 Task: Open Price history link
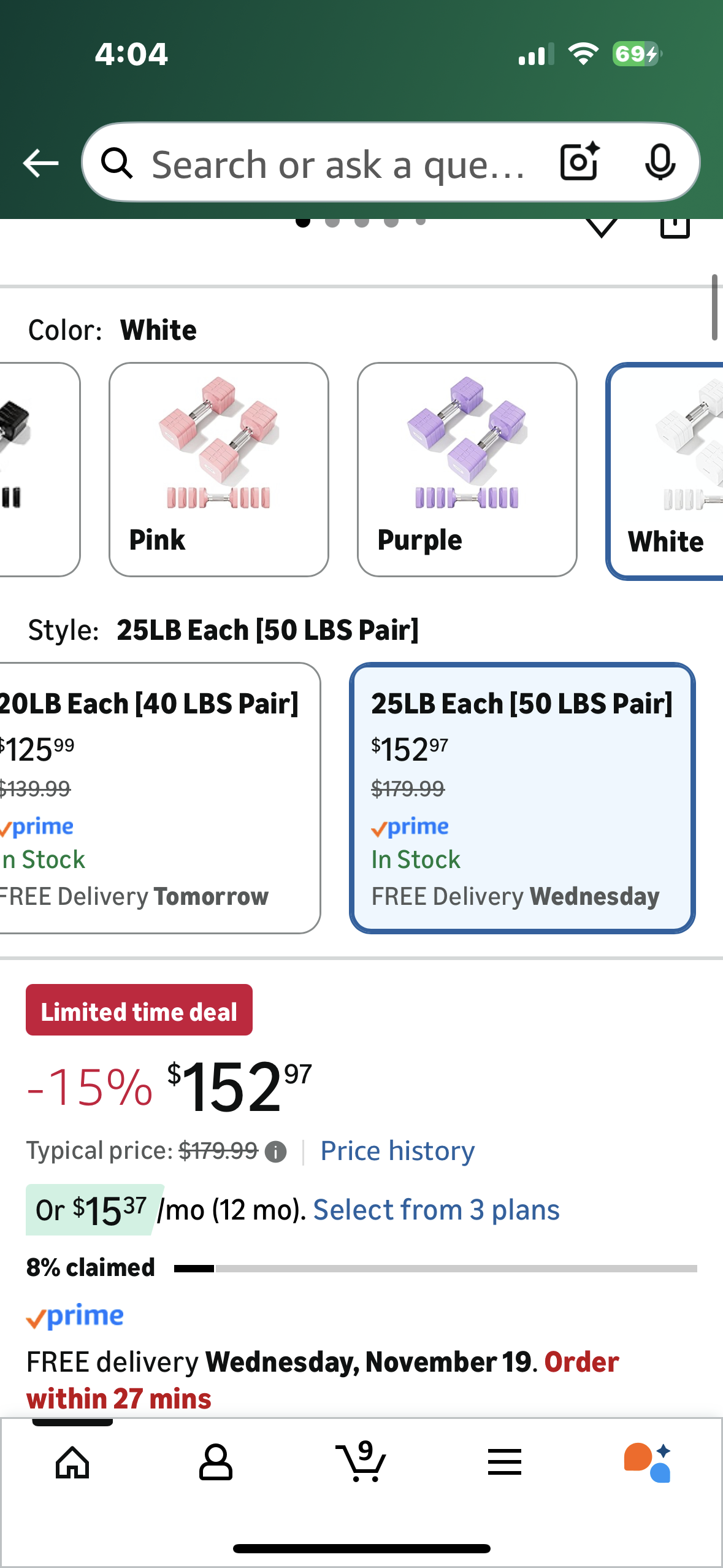[x=397, y=1151]
